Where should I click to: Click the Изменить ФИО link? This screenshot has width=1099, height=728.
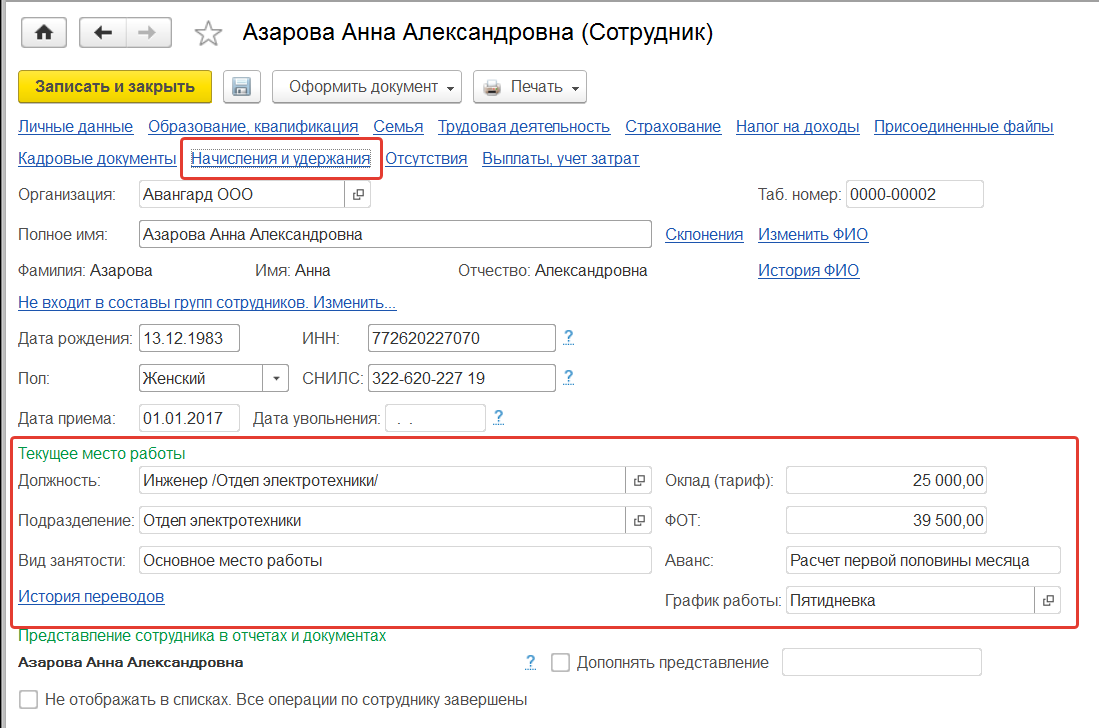coord(813,235)
